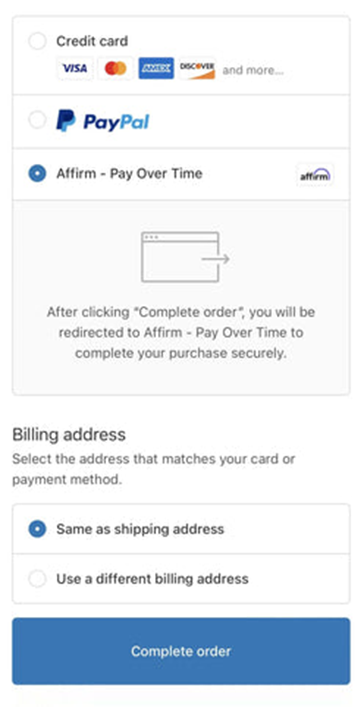Choose Same as shipping address radio button
Image resolution: width=364 pixels, height=707 pixels.
click(x=37, y=528)
